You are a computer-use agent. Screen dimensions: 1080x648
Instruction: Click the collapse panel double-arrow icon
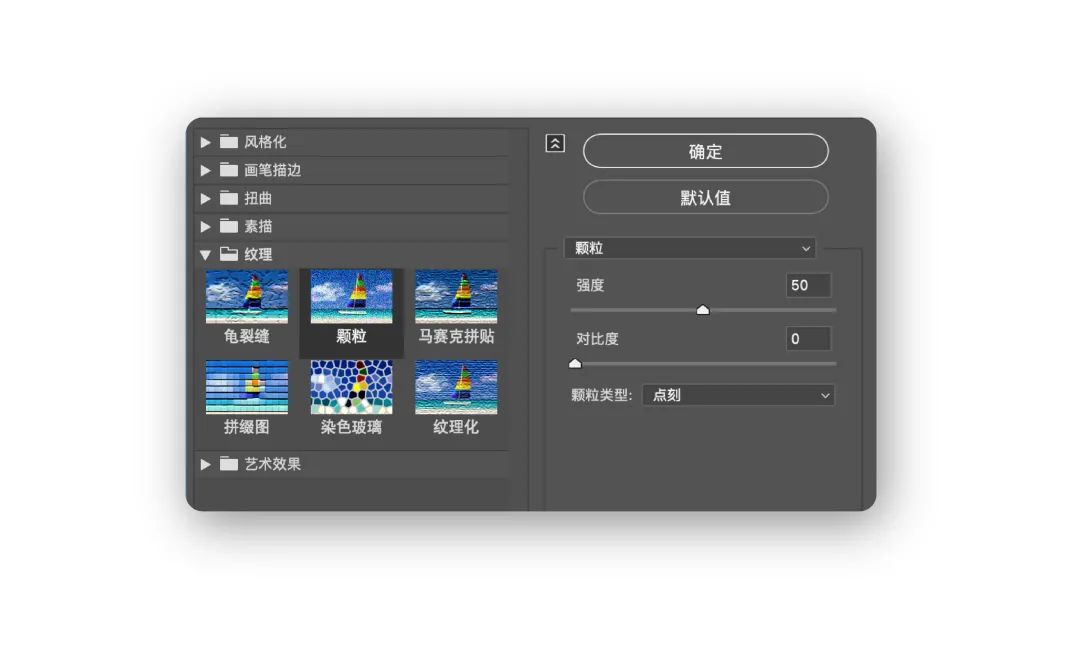[x=555, y=143]
